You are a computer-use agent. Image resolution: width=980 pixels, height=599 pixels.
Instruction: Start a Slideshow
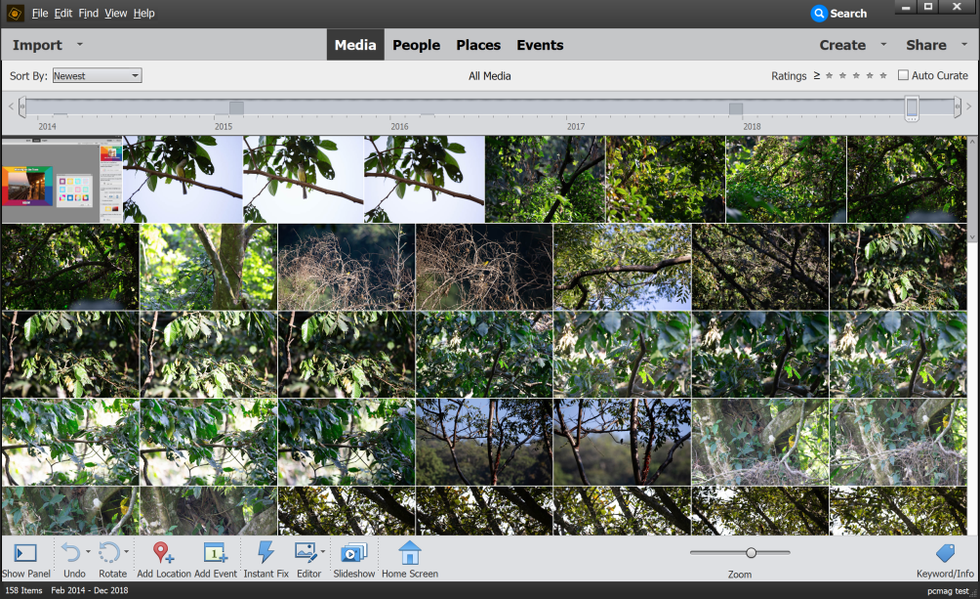353,552
